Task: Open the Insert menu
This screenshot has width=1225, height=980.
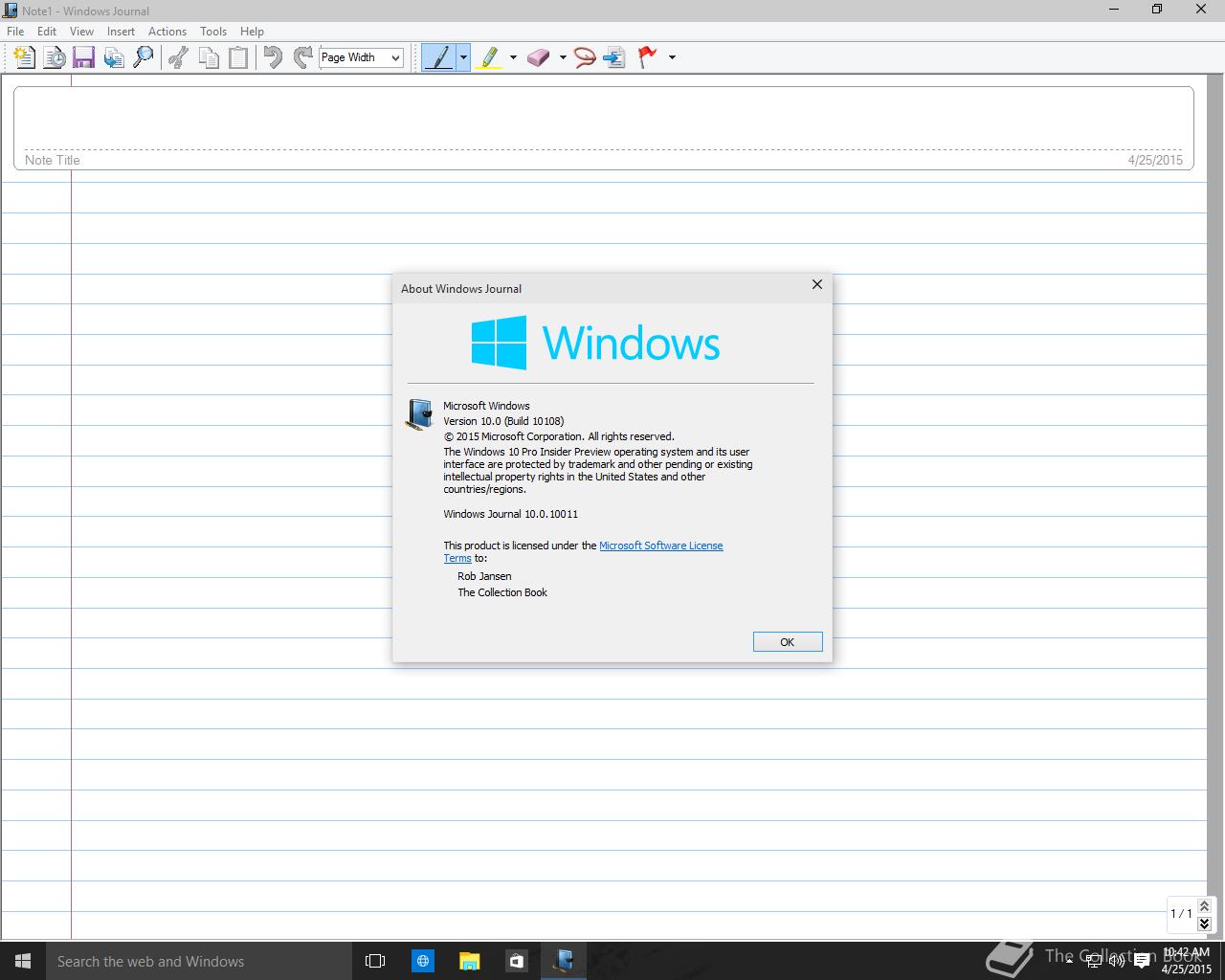Action: tap(121, 32)
